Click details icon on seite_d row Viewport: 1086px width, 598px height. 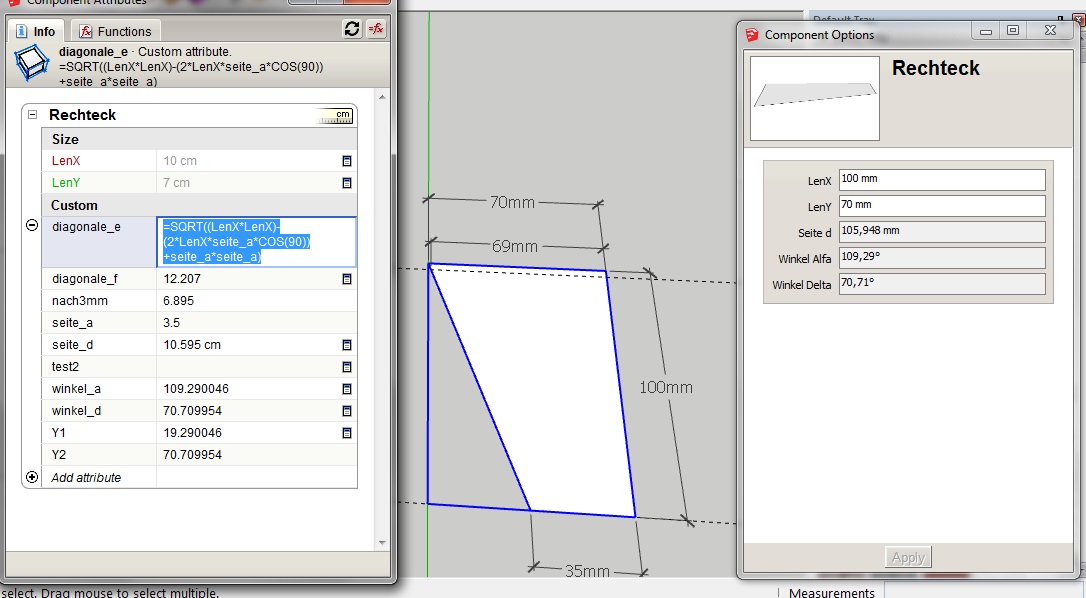click(x=347, y=345)
